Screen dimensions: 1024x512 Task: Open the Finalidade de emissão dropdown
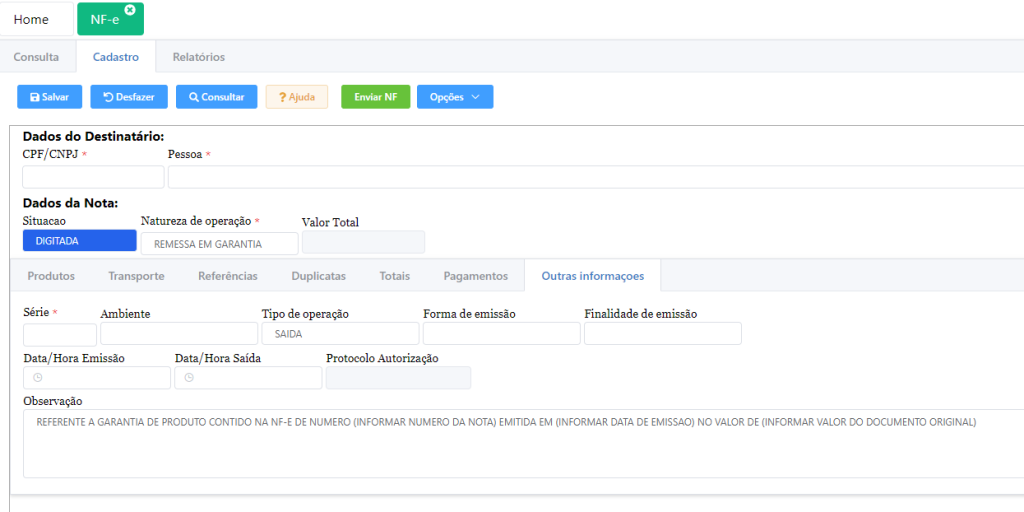pos(662,334)
